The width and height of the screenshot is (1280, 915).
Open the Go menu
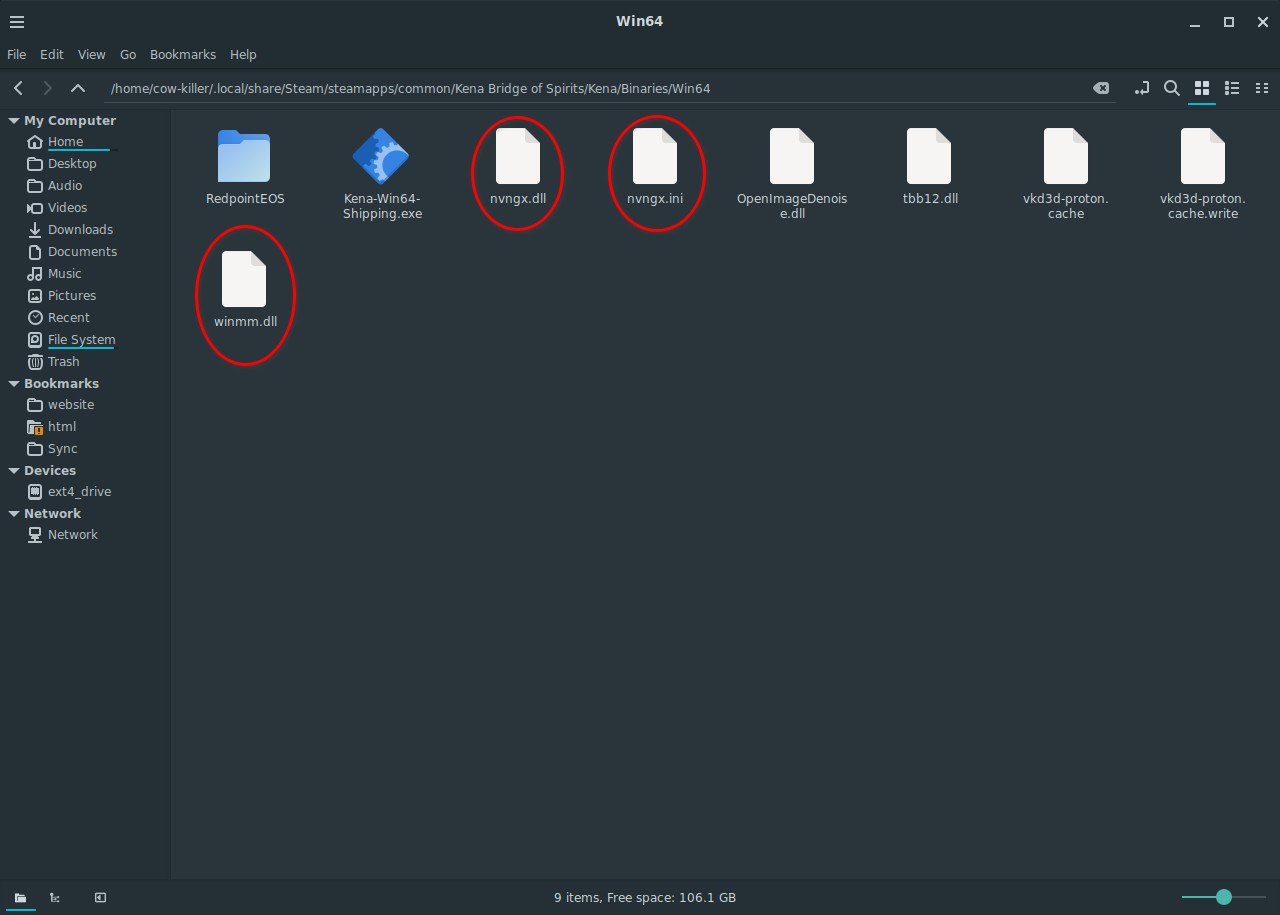point(128,54)
